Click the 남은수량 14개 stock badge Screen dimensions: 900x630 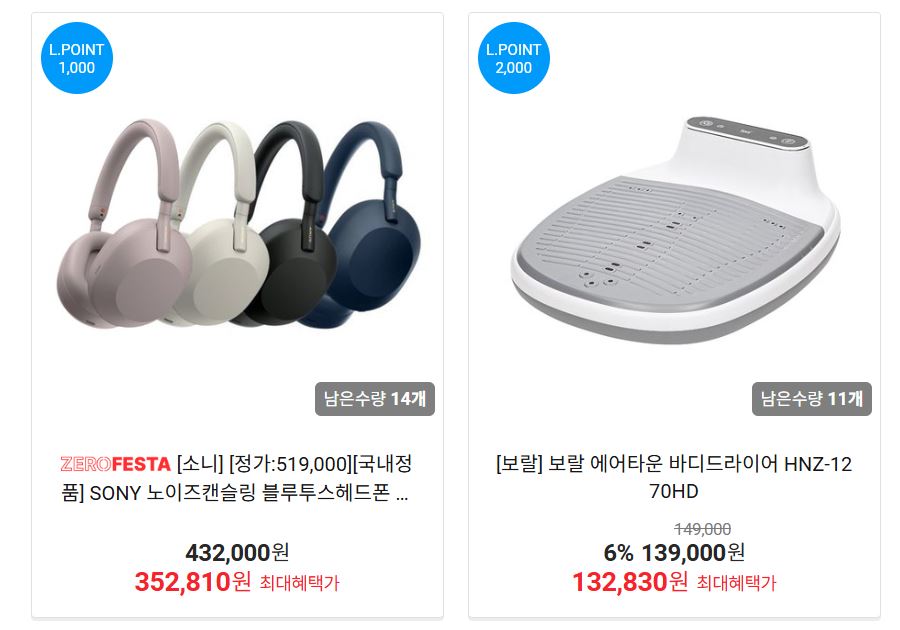(375, 399)
